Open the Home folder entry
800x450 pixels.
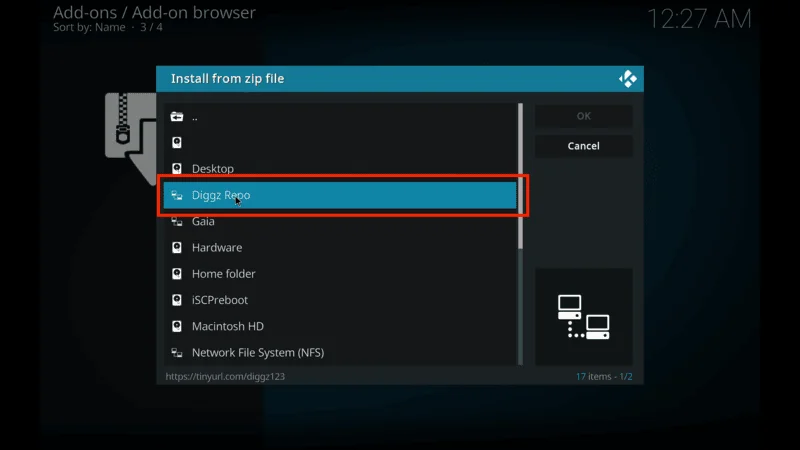click(x=340, y=274)
